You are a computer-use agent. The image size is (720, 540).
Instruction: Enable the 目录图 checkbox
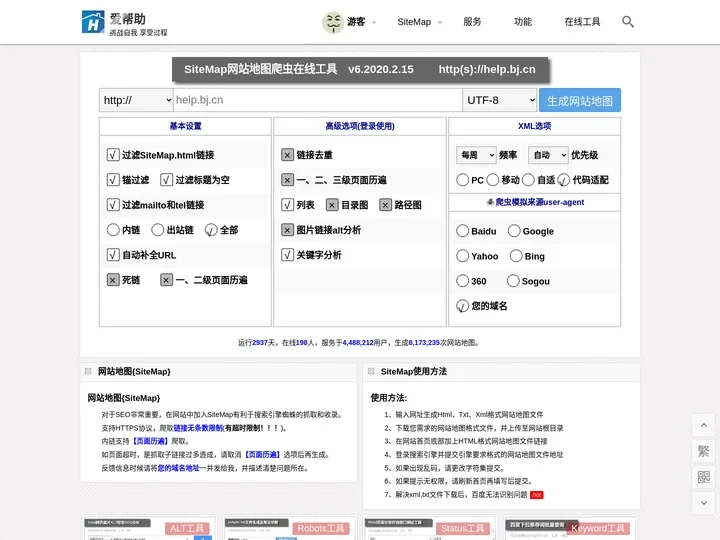coord(332,205)
